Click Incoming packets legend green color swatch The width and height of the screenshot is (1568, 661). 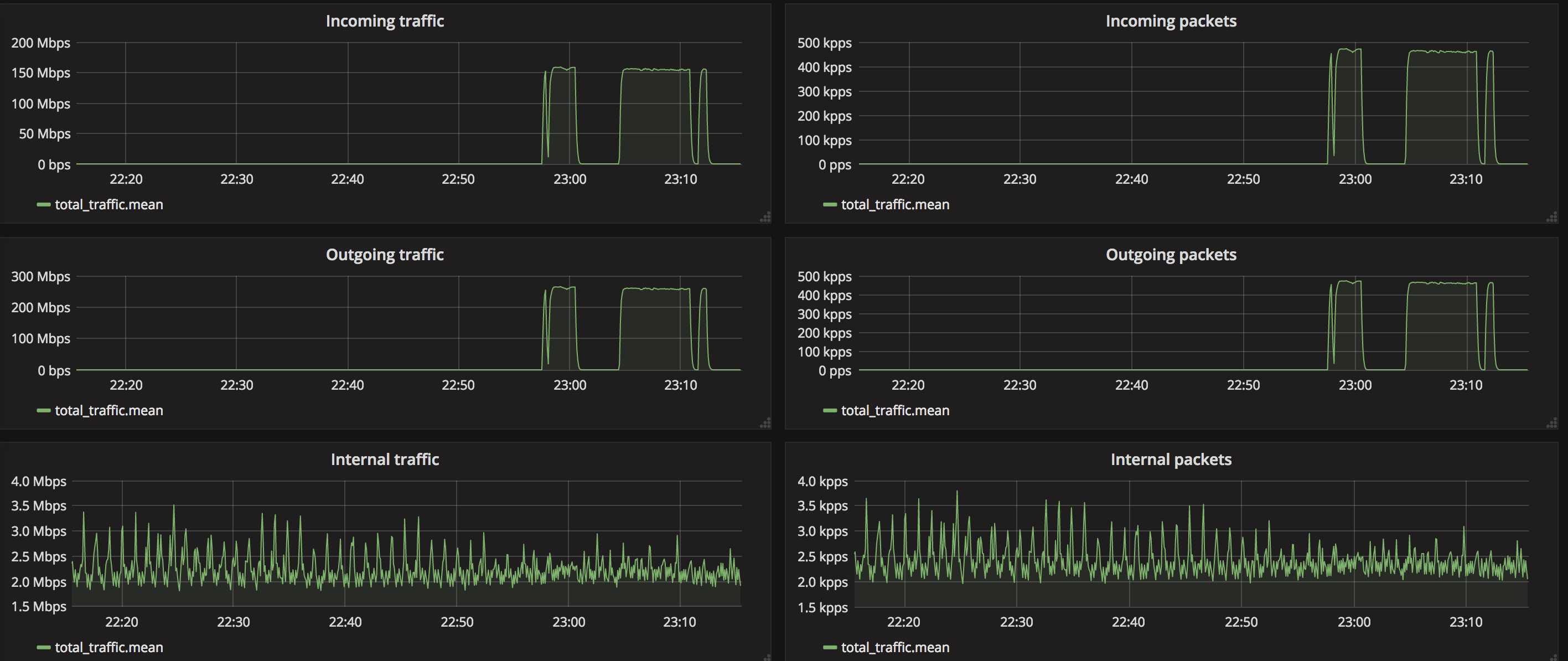click(830, 204)
